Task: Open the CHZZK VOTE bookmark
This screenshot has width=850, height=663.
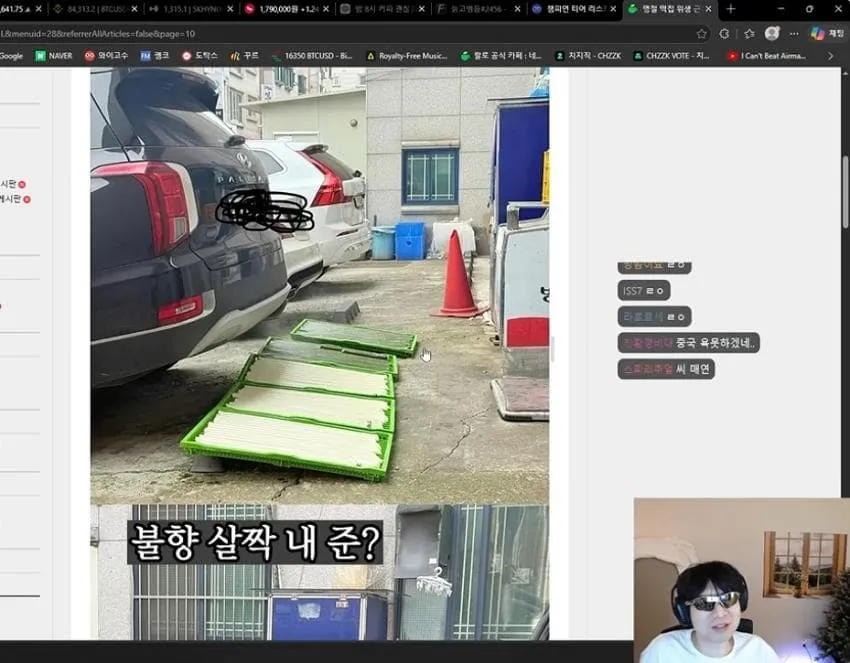Action: [x=671, y=56]
